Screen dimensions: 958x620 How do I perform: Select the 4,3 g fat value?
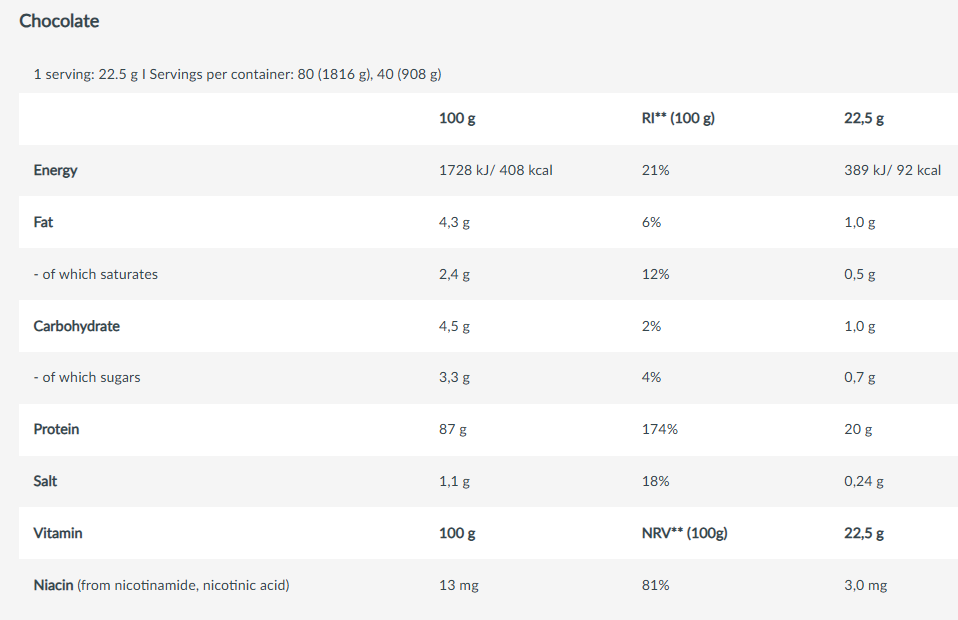coord(454,222)
